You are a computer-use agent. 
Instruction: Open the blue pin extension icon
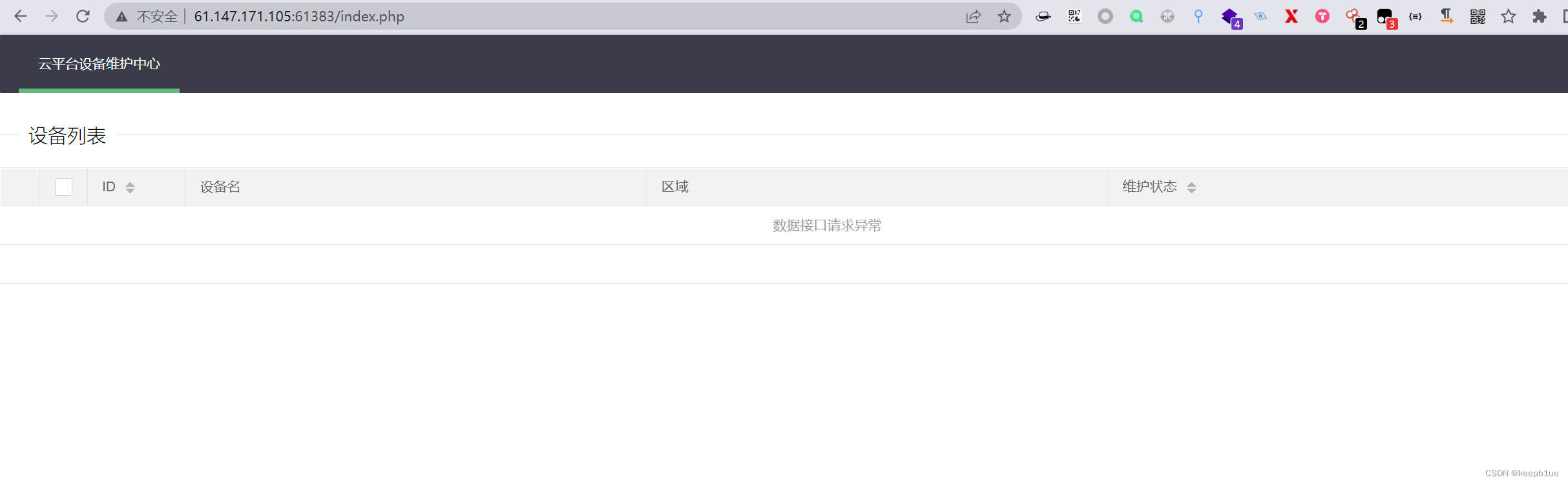1198,16
